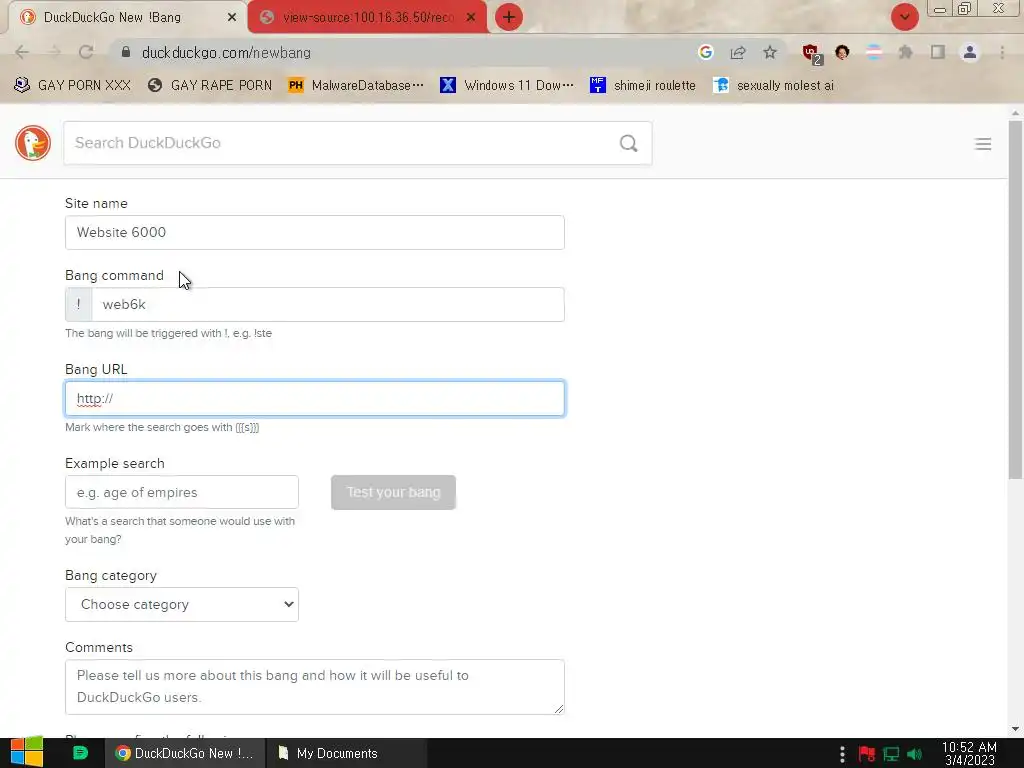Select DuckDuckGo taskbar Chrome window

(x=185, y=753)
